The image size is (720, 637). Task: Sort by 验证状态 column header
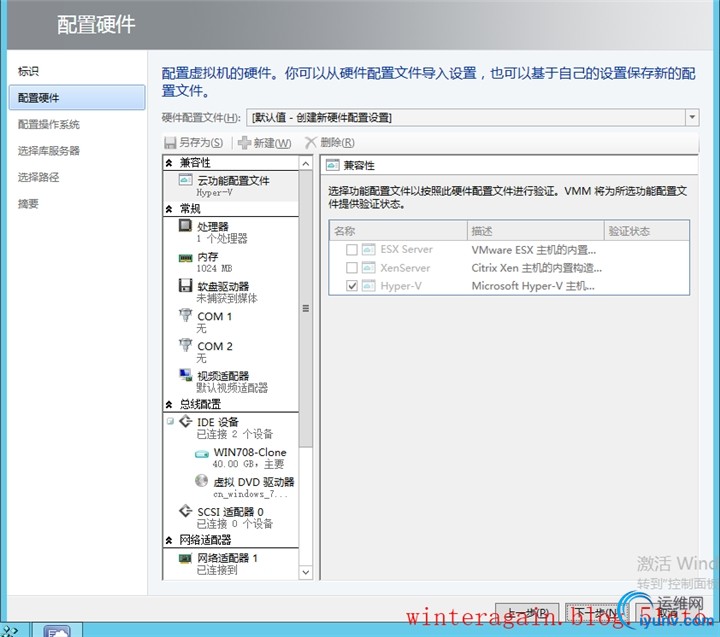[x=647, y=231]
